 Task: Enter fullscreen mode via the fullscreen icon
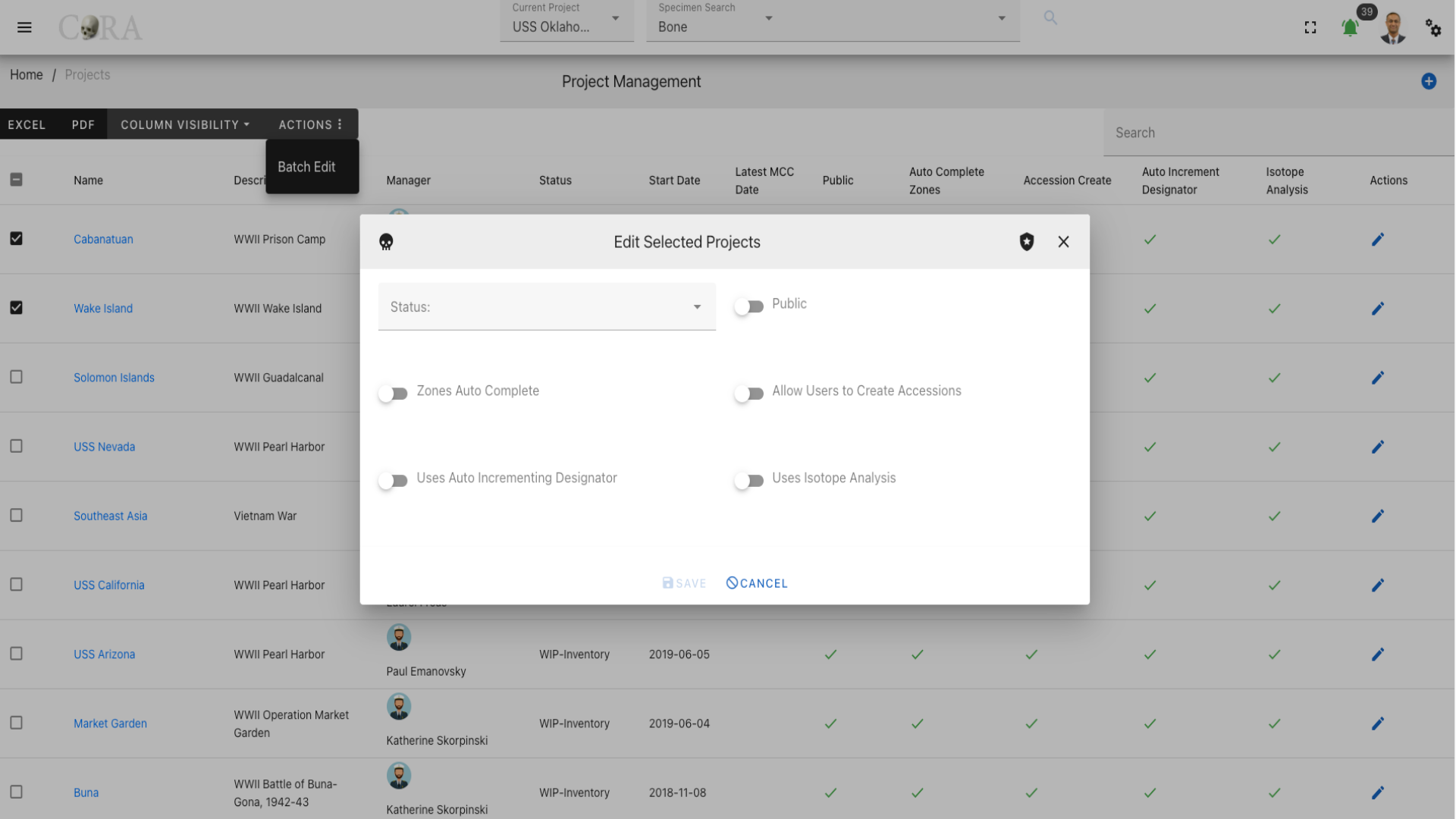pyautogui.click(x=1310, y=27)
